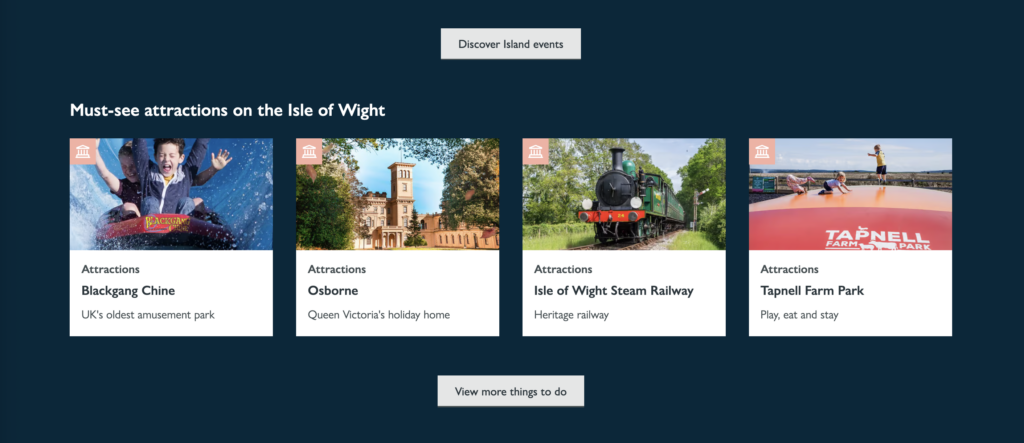Click the Play, eat and stay description
Screen dimensions: 1024x443
pyautogui.click(x=799, y=315)
